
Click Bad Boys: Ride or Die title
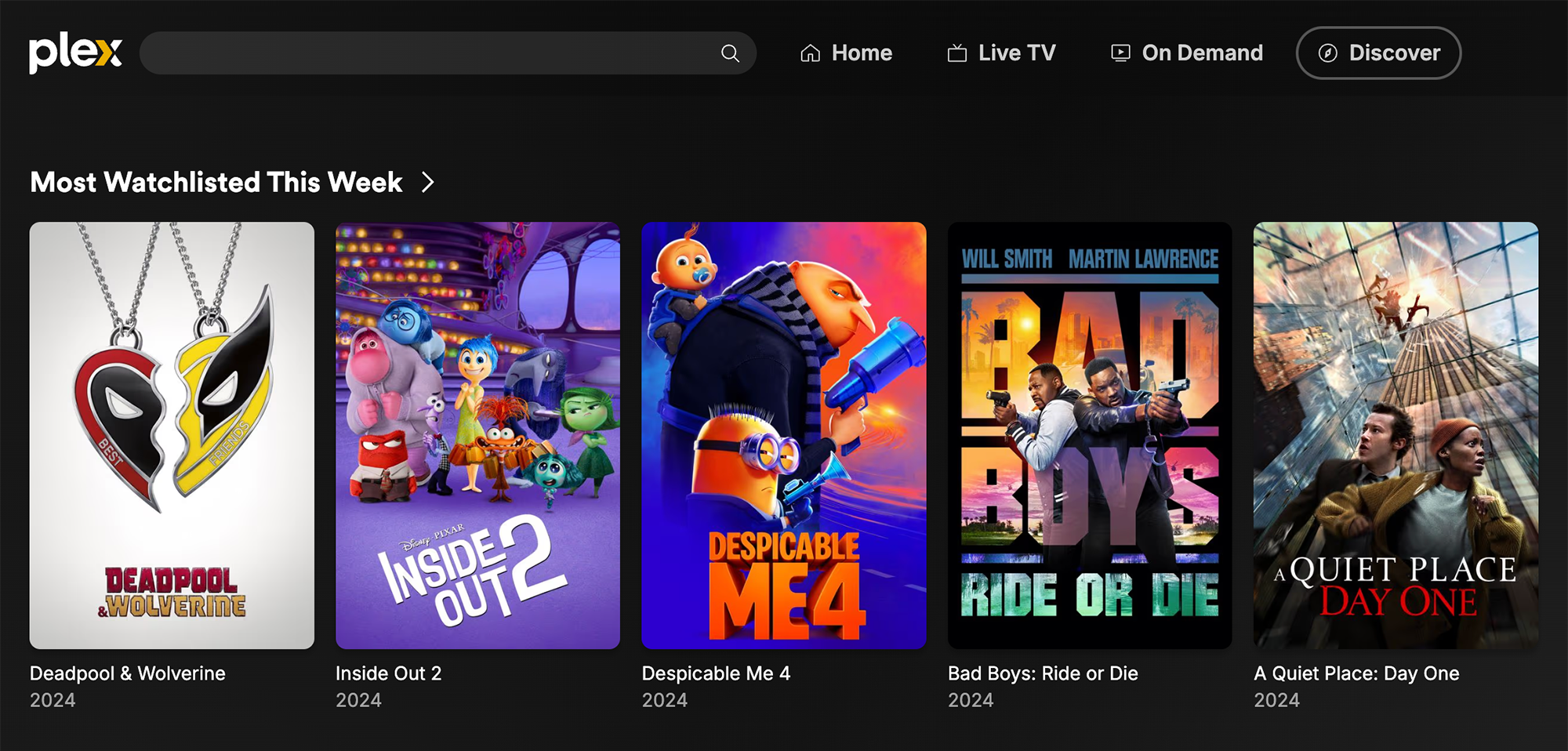tap(1043, 673)
